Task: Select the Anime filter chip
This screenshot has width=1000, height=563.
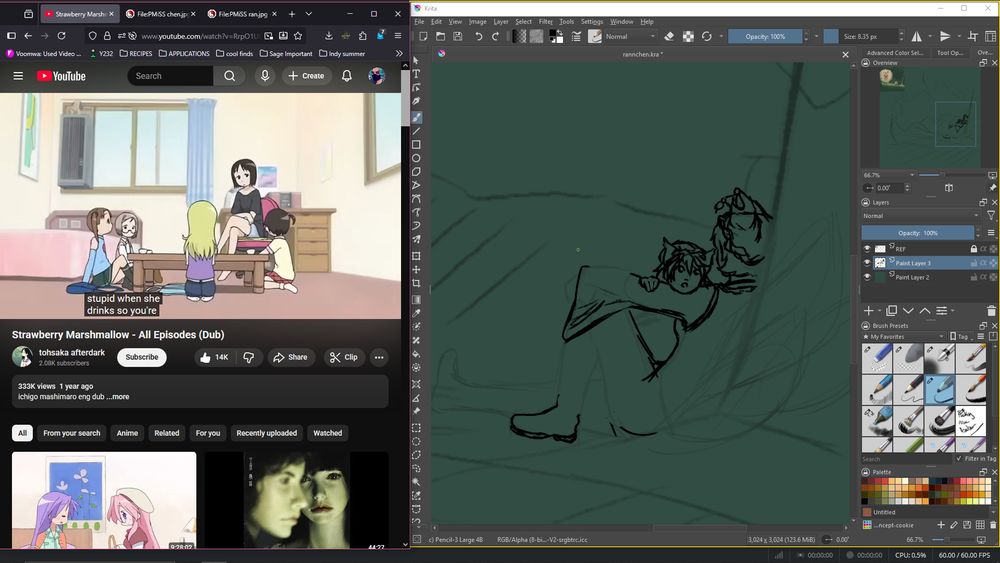Action: pos(127,433)
